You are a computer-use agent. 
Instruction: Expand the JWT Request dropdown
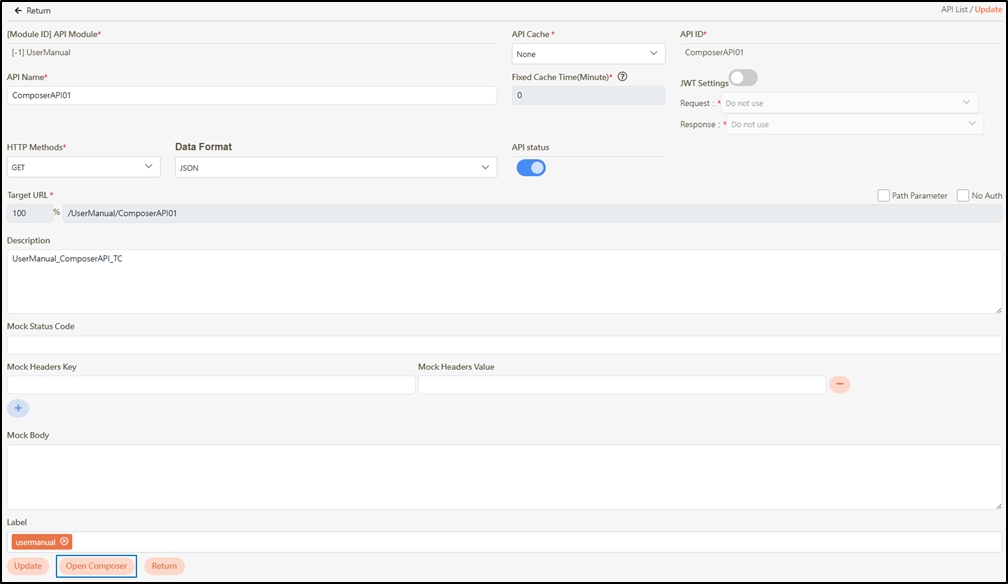(848, 103)
